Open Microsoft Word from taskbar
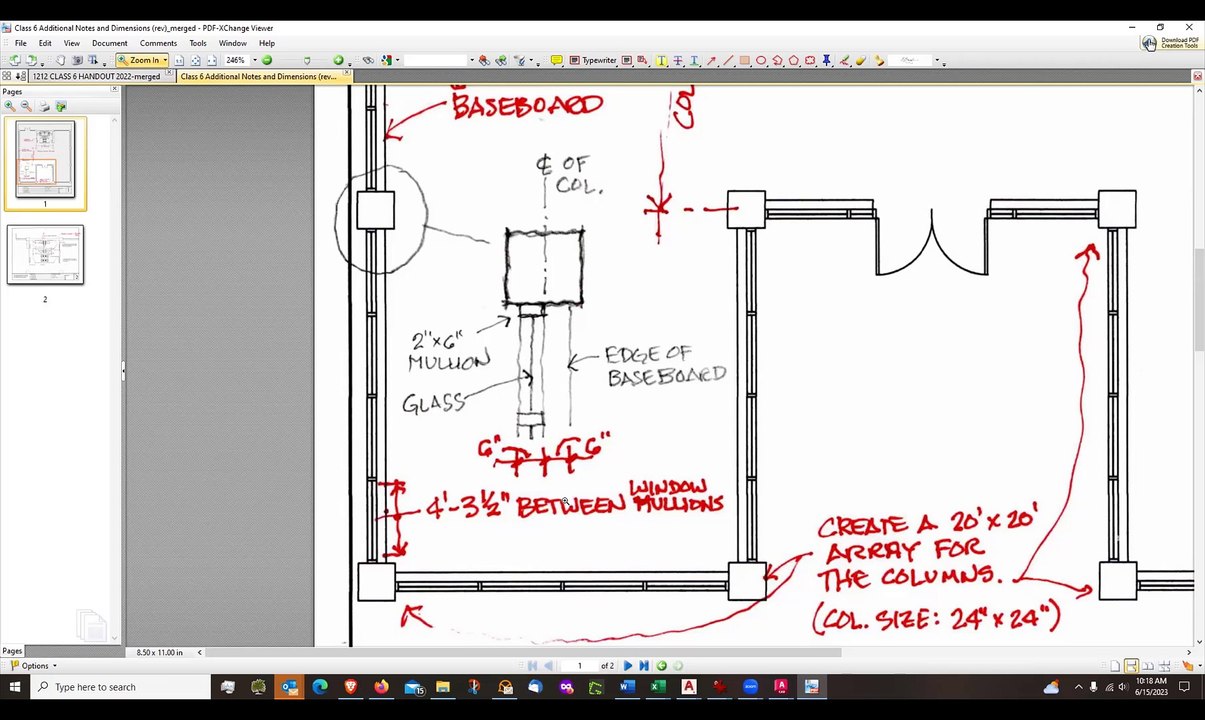This screenshot has height=720, width=1205. (626, 687)
